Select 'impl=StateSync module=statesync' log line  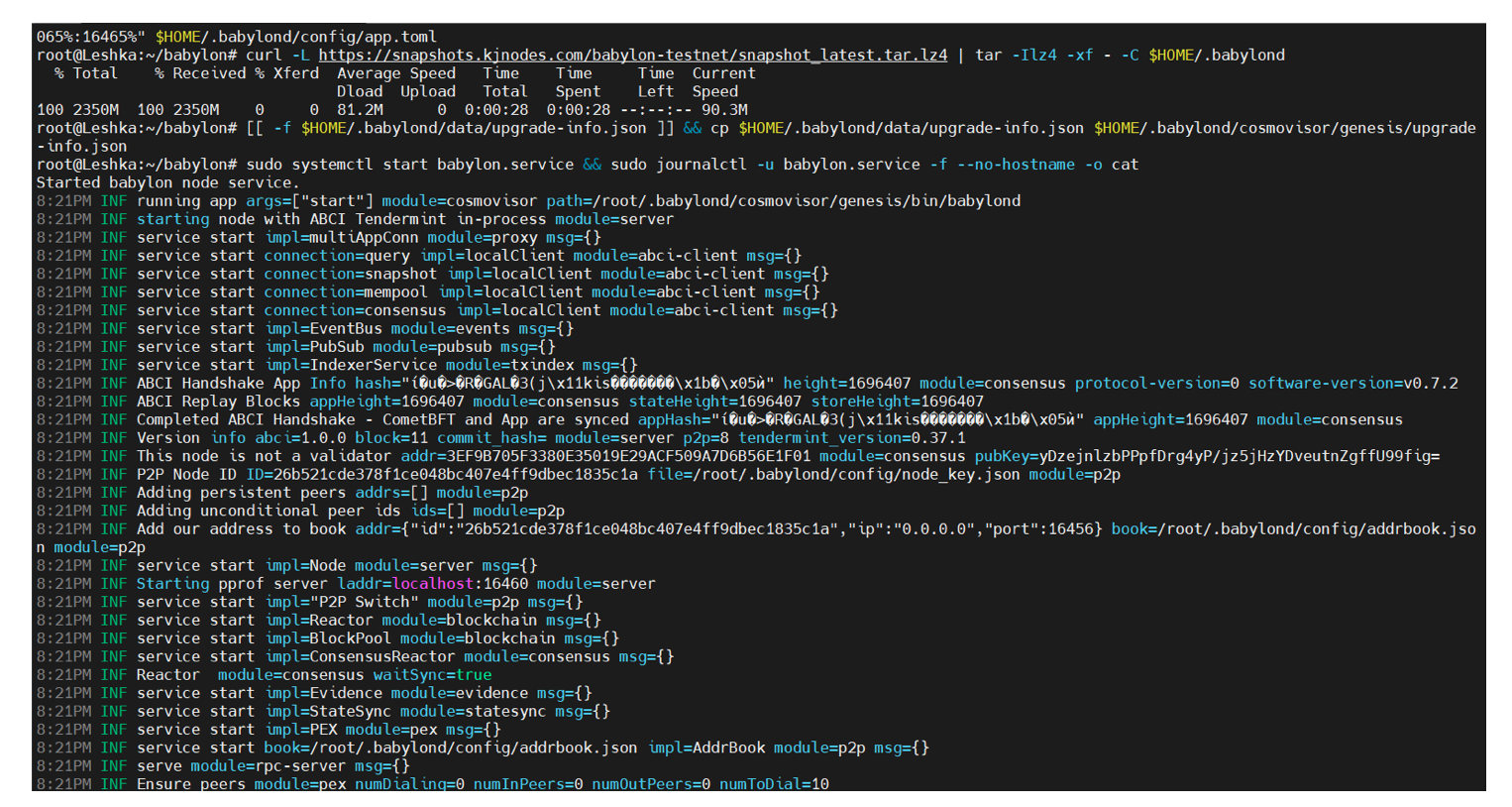pos(323,712)
